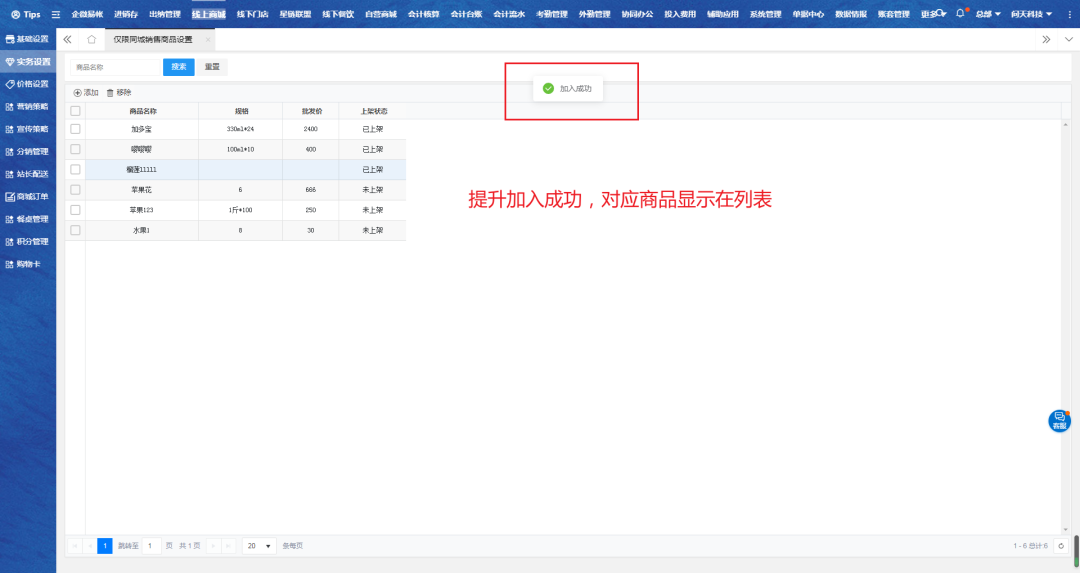The height and width of the screenshot is (573, 1080).
Task: Open the 20 per page size dropdown
Action: [259, 546]
